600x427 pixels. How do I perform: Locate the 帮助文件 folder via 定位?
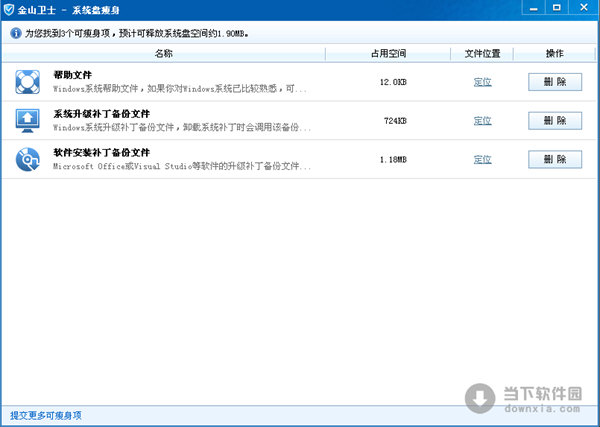482,82
